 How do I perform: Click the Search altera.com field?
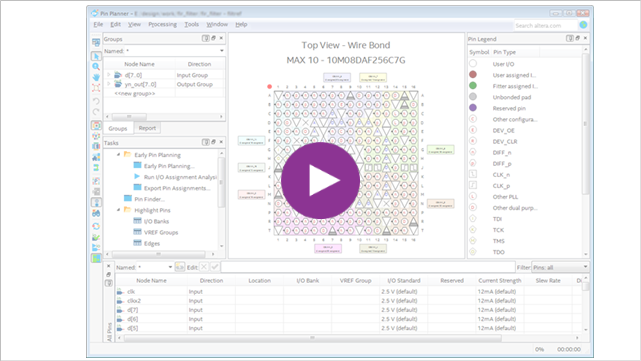pyautogui.click(x=545, y=25)
